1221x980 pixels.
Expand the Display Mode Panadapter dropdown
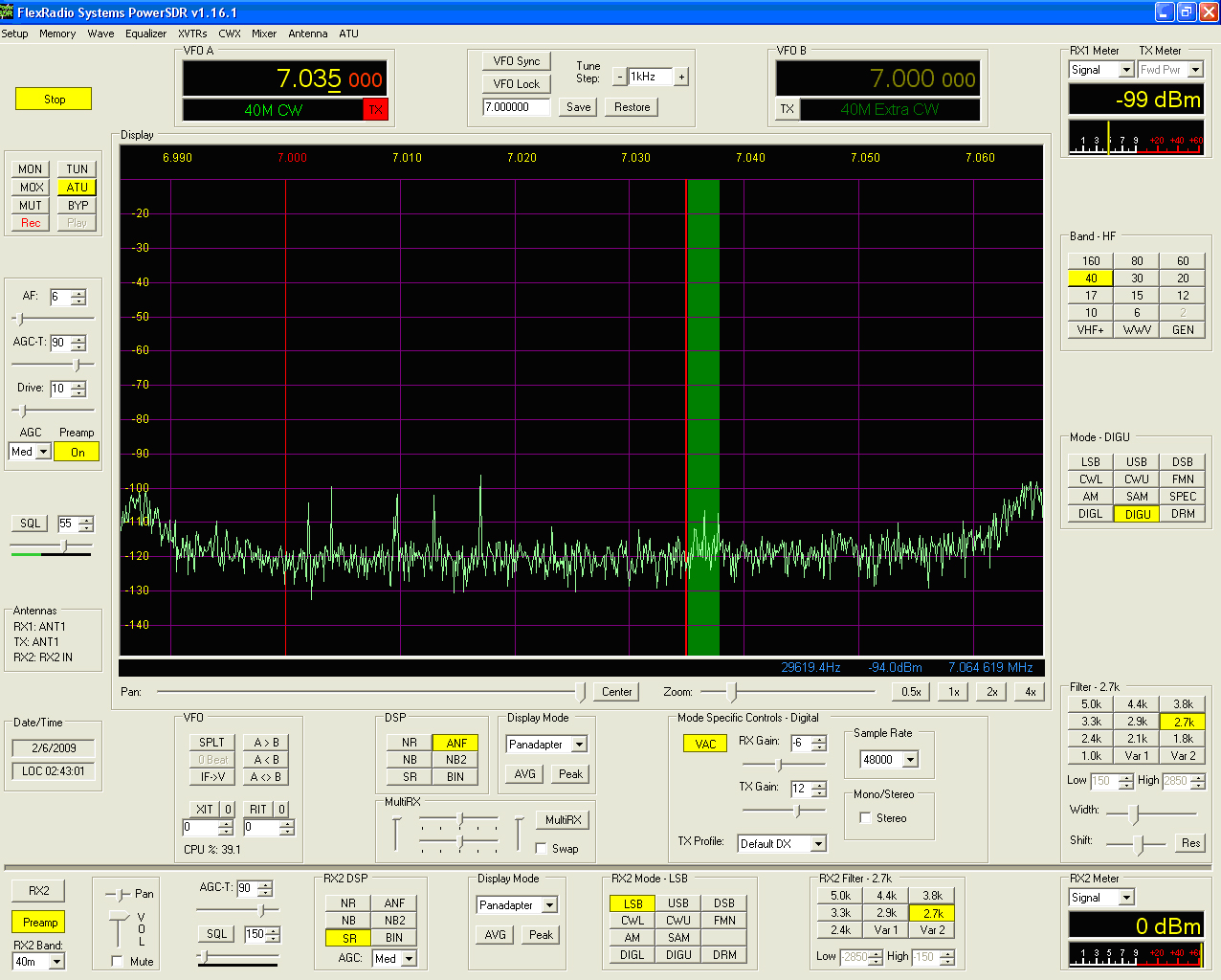pyautogui.click(x=579, y=745)
